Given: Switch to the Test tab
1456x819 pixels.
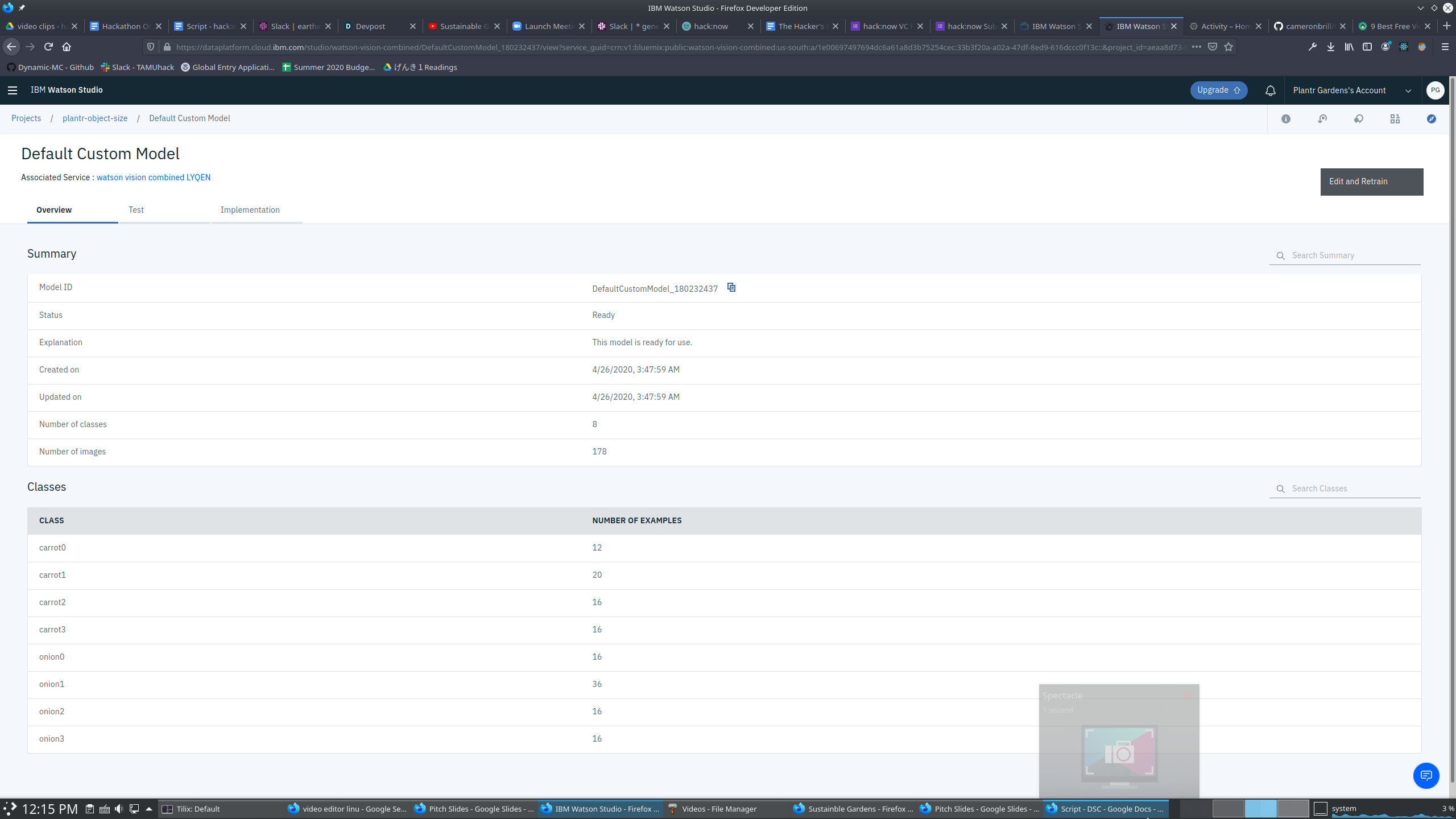Looking at the screenshot, I should (x=136, y=210).
